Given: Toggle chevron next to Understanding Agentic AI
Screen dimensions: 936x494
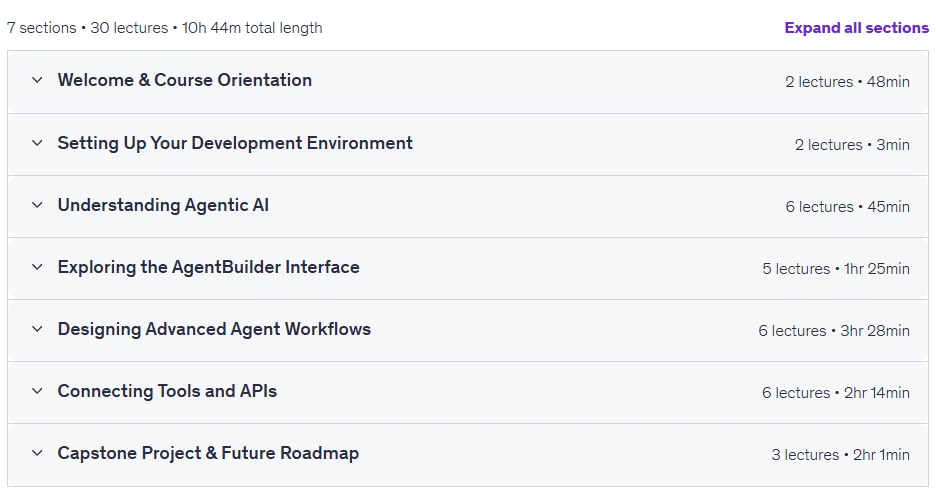Looking at the screenshot, I should click(37, 205).
